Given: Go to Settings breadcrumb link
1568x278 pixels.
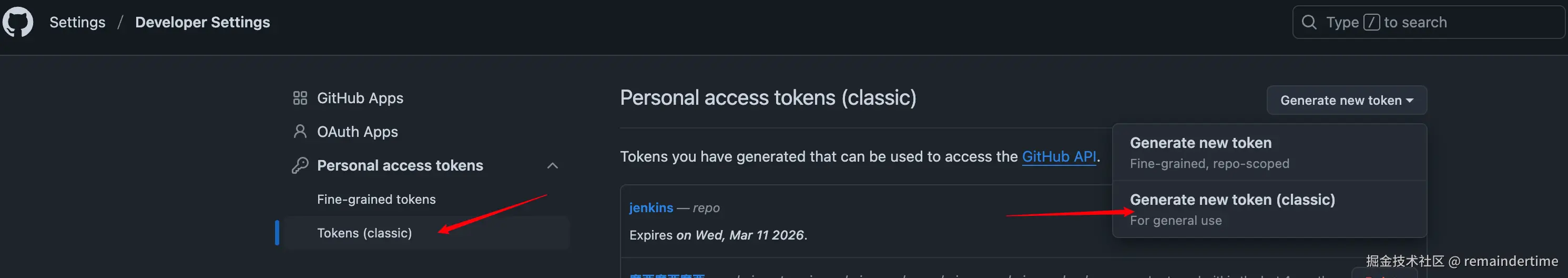Looking at the screenshot, I should pyautogui.click(x=77, y=23).
